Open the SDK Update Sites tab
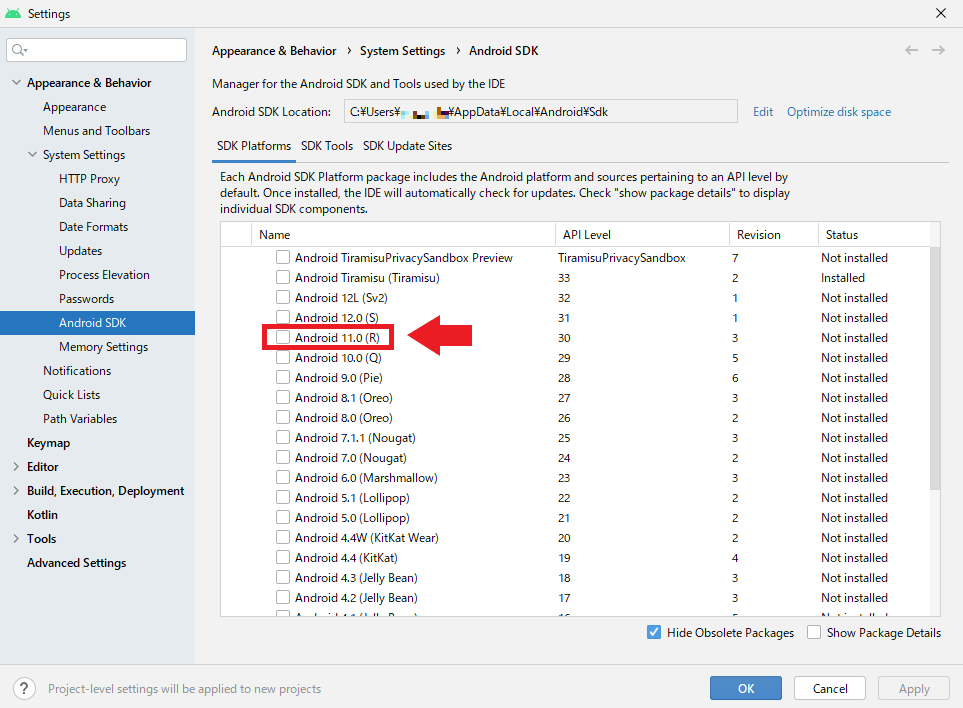 click(405, 145)
